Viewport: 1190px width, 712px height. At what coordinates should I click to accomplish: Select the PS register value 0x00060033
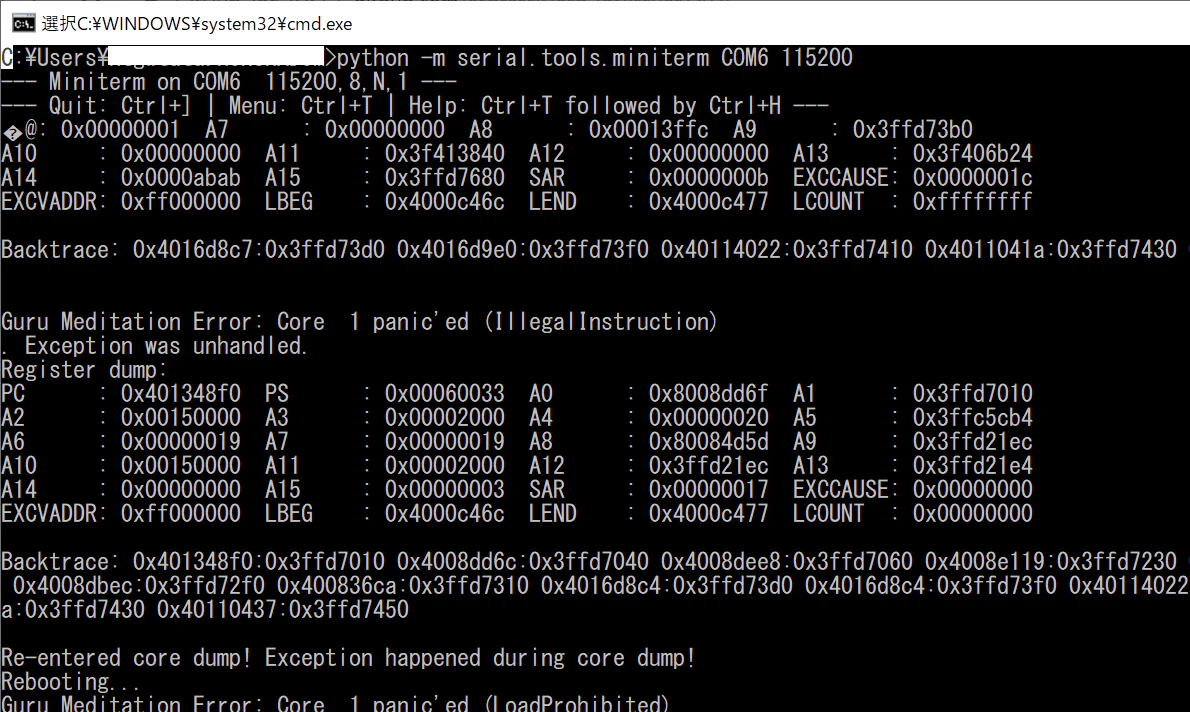(x=444, y=394)
